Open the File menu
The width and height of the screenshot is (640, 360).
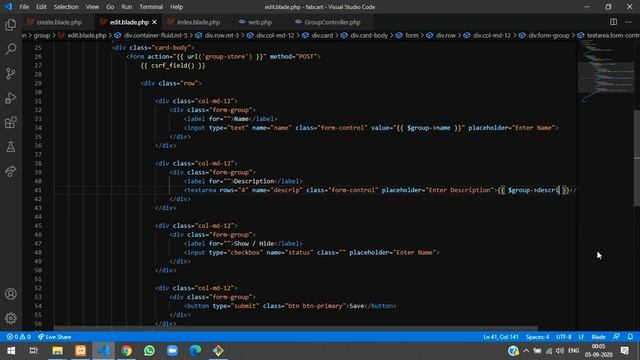(x=24, y=7)
